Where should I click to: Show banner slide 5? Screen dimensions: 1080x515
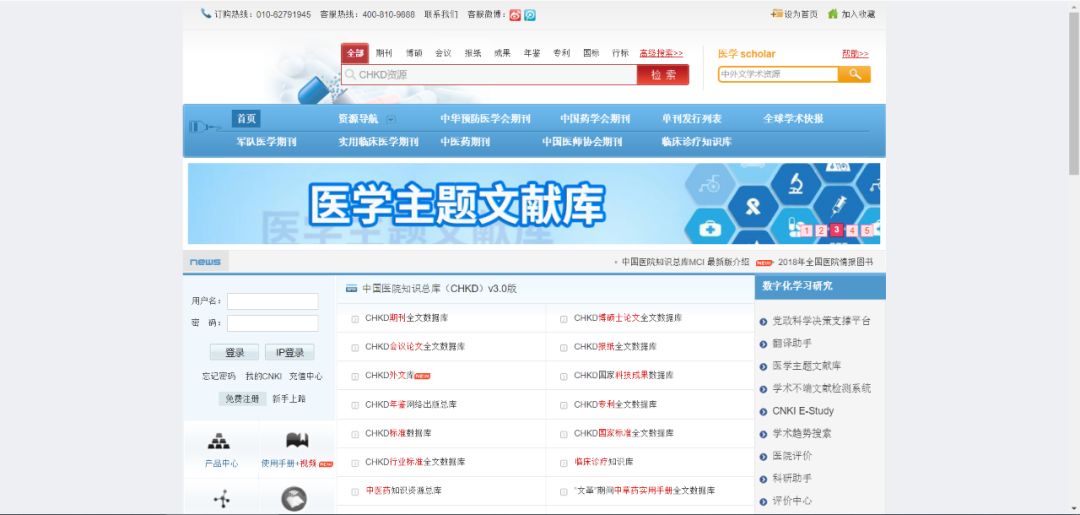(866, 231)
